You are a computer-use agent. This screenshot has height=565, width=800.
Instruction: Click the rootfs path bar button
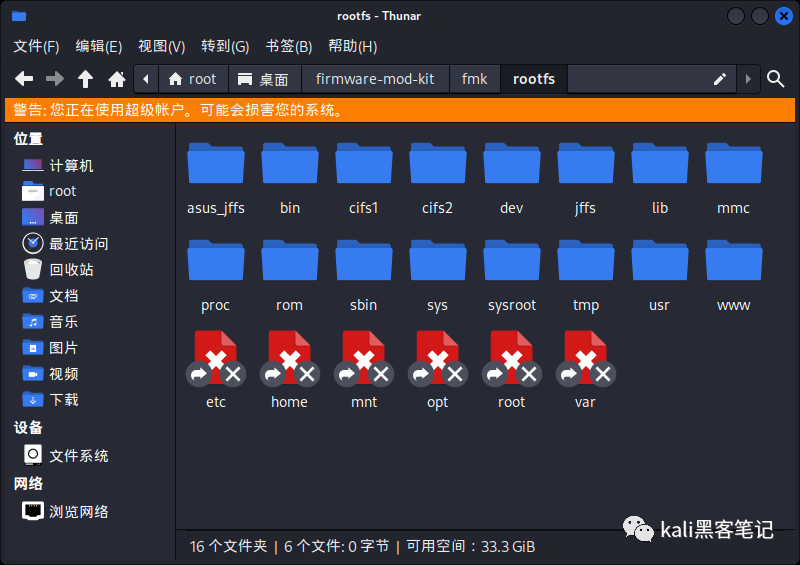[534, 79]
